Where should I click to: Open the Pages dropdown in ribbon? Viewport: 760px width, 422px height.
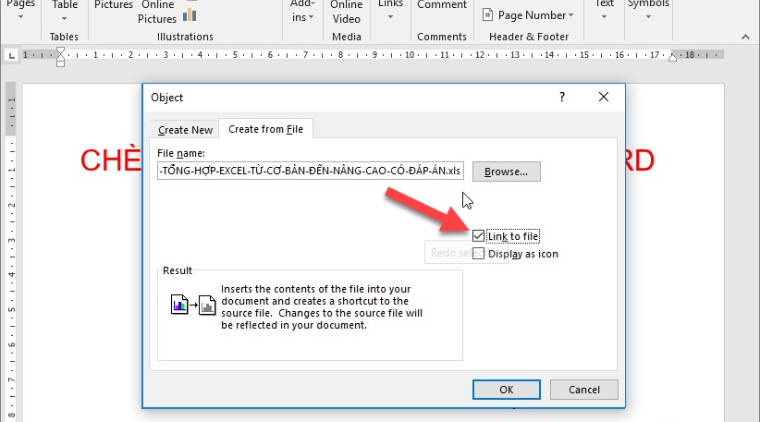pyautogui.click(x=21, y=10)
